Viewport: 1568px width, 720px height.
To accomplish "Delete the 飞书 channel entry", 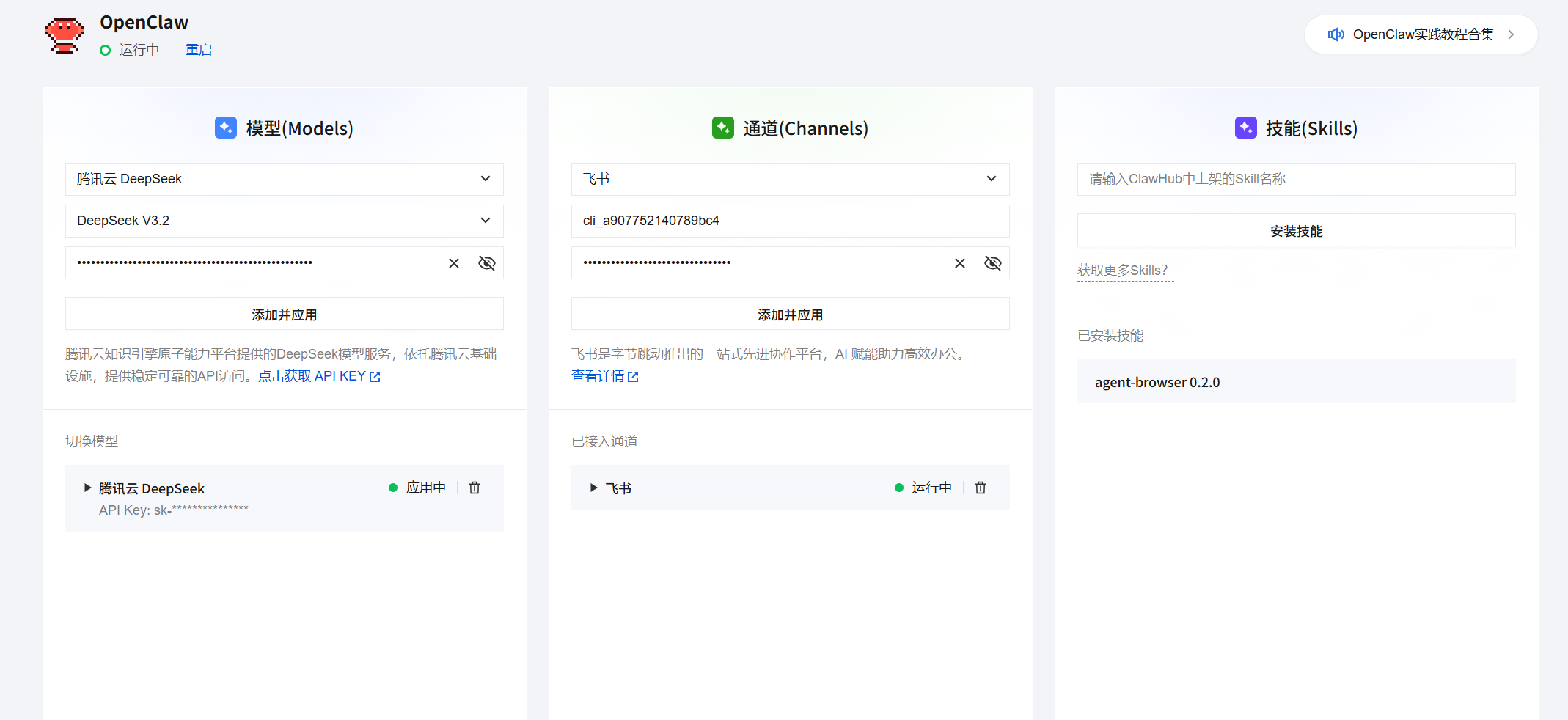I will point(981,487).
